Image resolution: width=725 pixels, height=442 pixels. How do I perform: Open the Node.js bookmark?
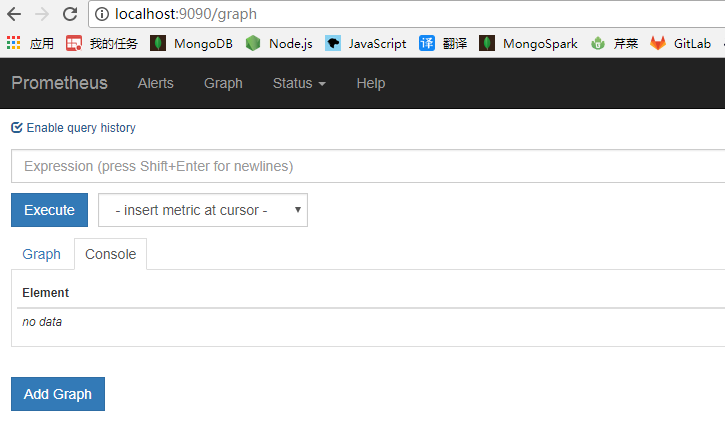click(x=279, y=43)
